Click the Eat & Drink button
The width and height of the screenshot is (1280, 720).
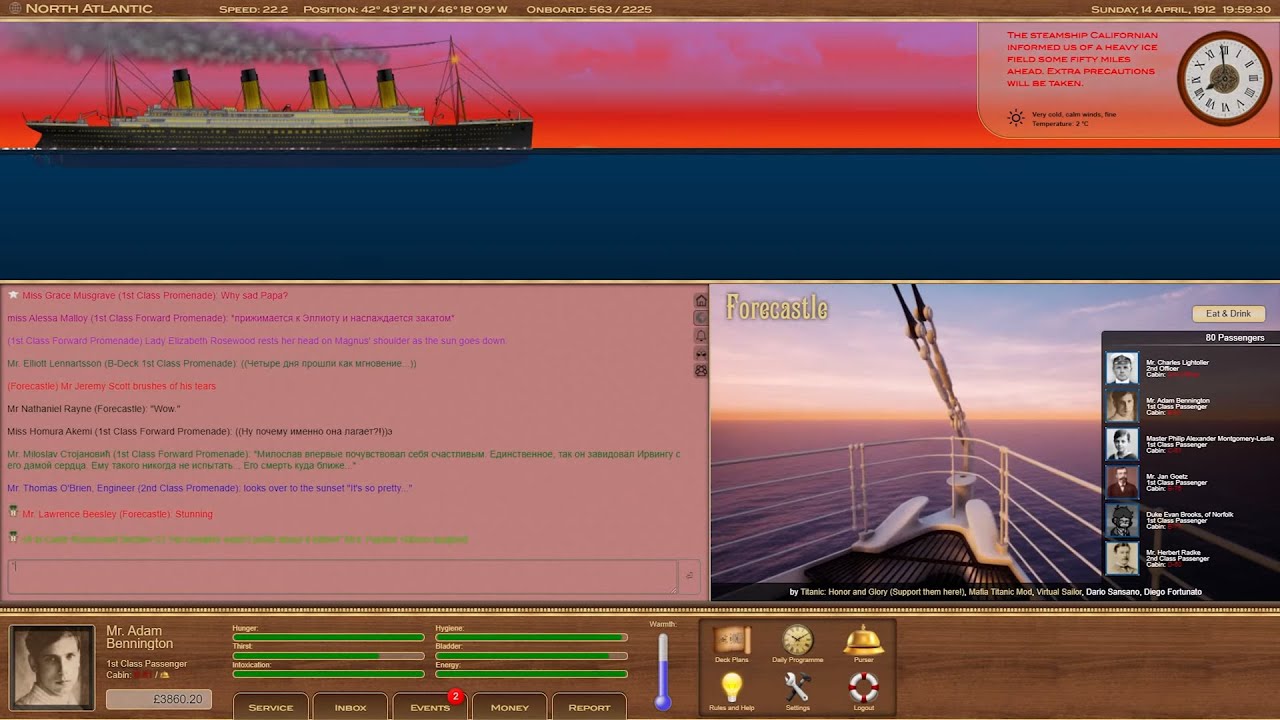[x=1228, y=313]
